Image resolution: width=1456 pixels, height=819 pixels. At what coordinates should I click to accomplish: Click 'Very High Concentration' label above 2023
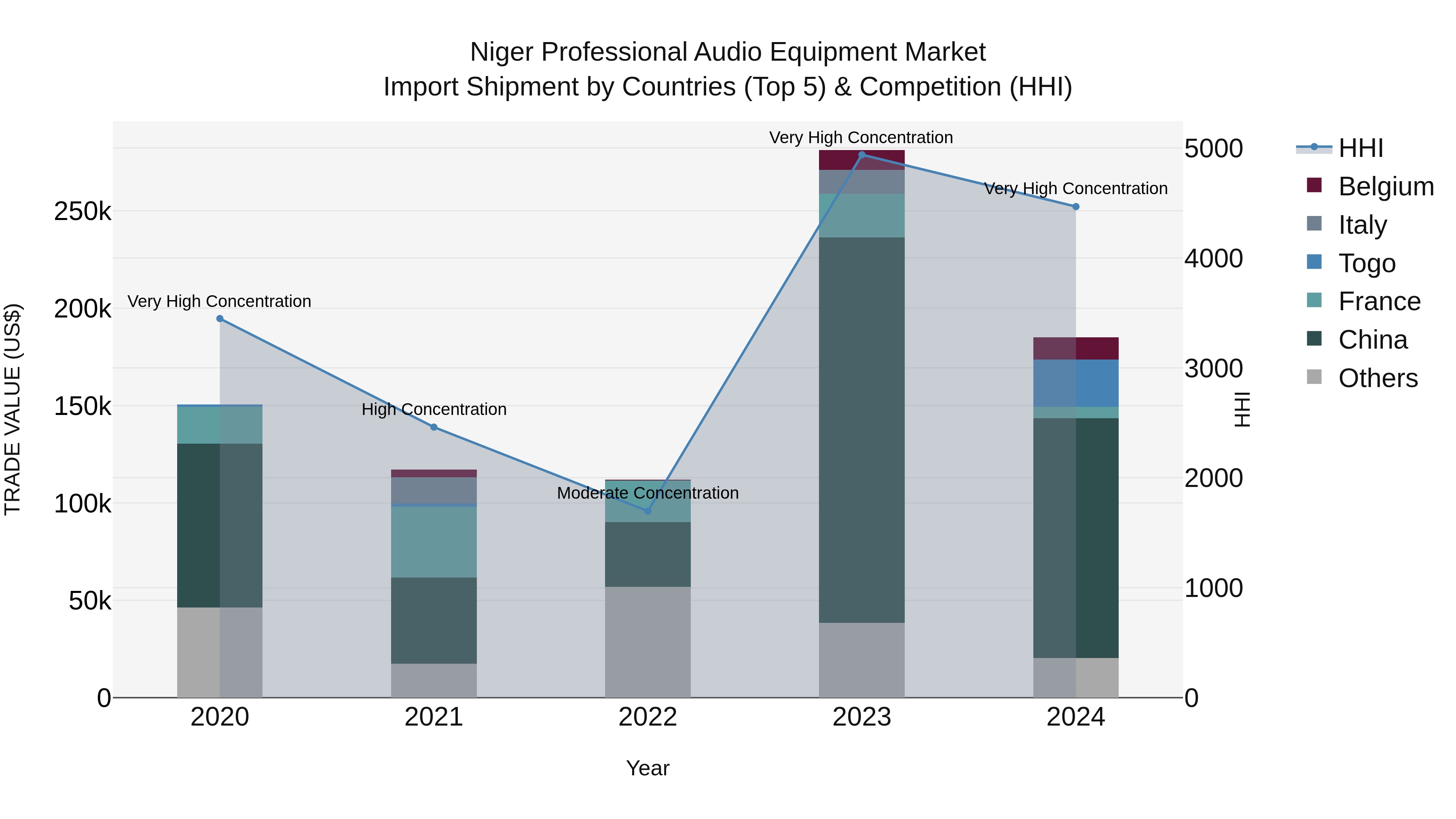pyautogui.click(x=861, y=138)
